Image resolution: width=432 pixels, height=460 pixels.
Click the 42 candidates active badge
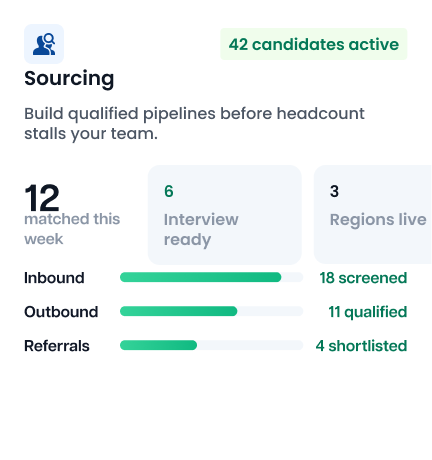(314, 44)
